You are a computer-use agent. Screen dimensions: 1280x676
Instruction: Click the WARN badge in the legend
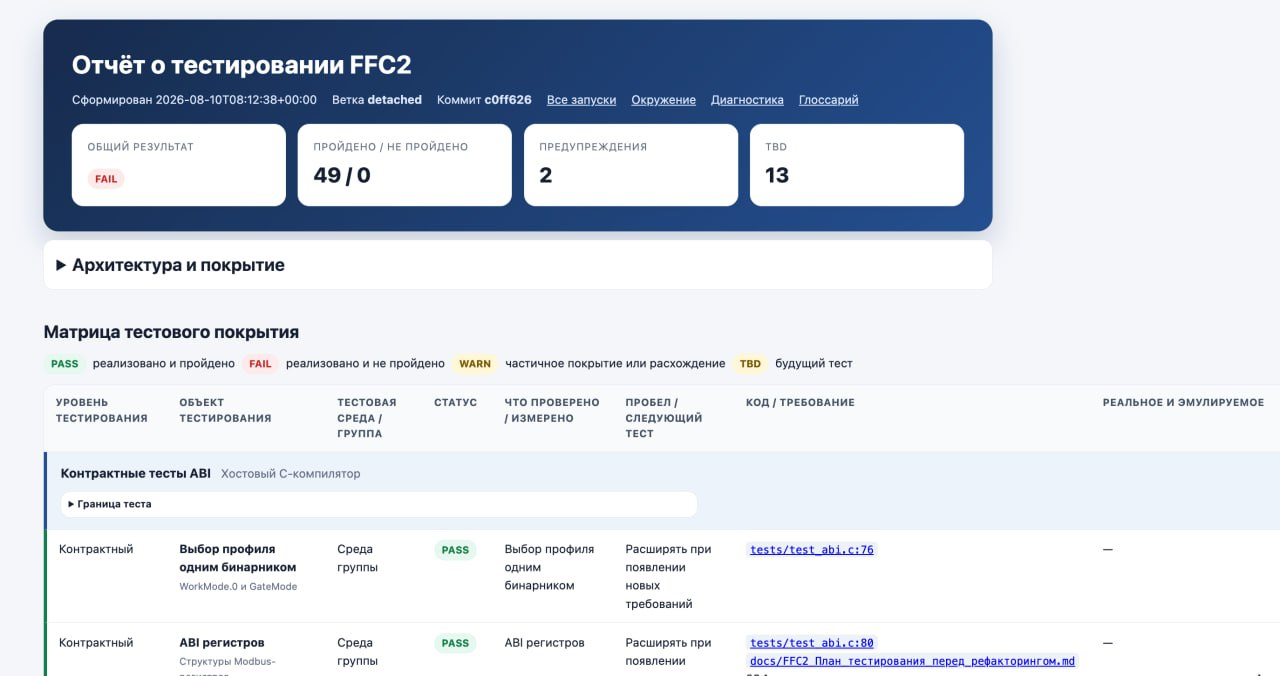click(x=475, y=364)
